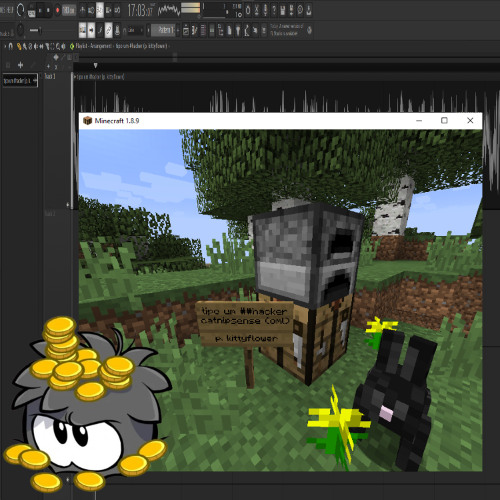The width and height of the screenshot is (500, 500).
Task: Select the playlist zoom magnifier tool
Action: click(x=58, y=46)
